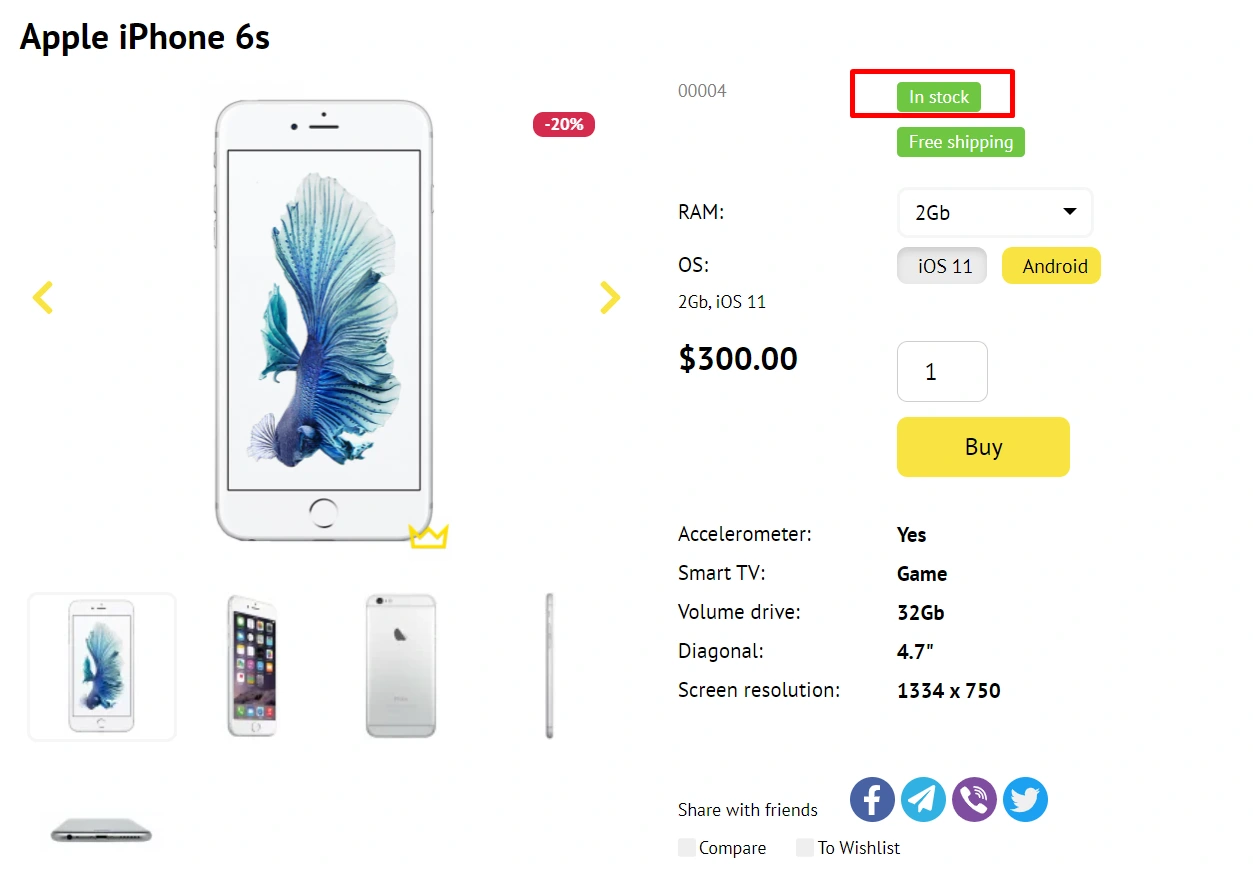The image size is (1253, 869).
Task: Open the RAM 2Gb dropdown
Action: (995, 213)
